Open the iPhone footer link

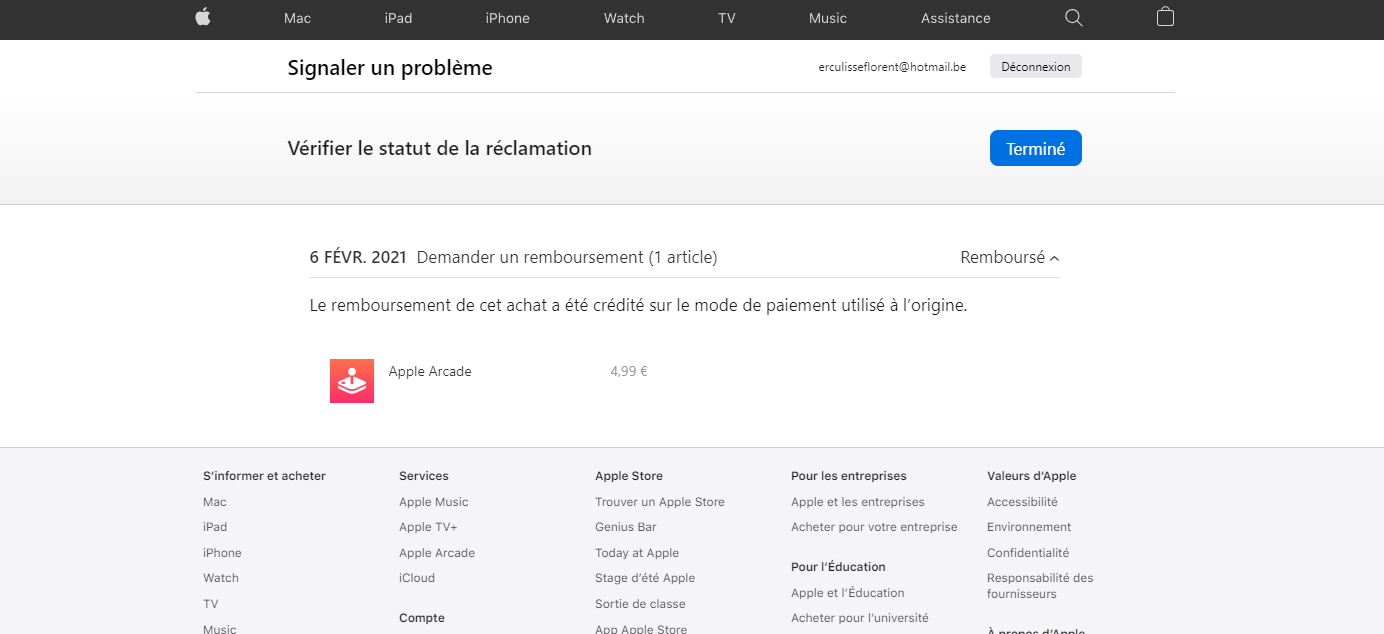(222, 553)
